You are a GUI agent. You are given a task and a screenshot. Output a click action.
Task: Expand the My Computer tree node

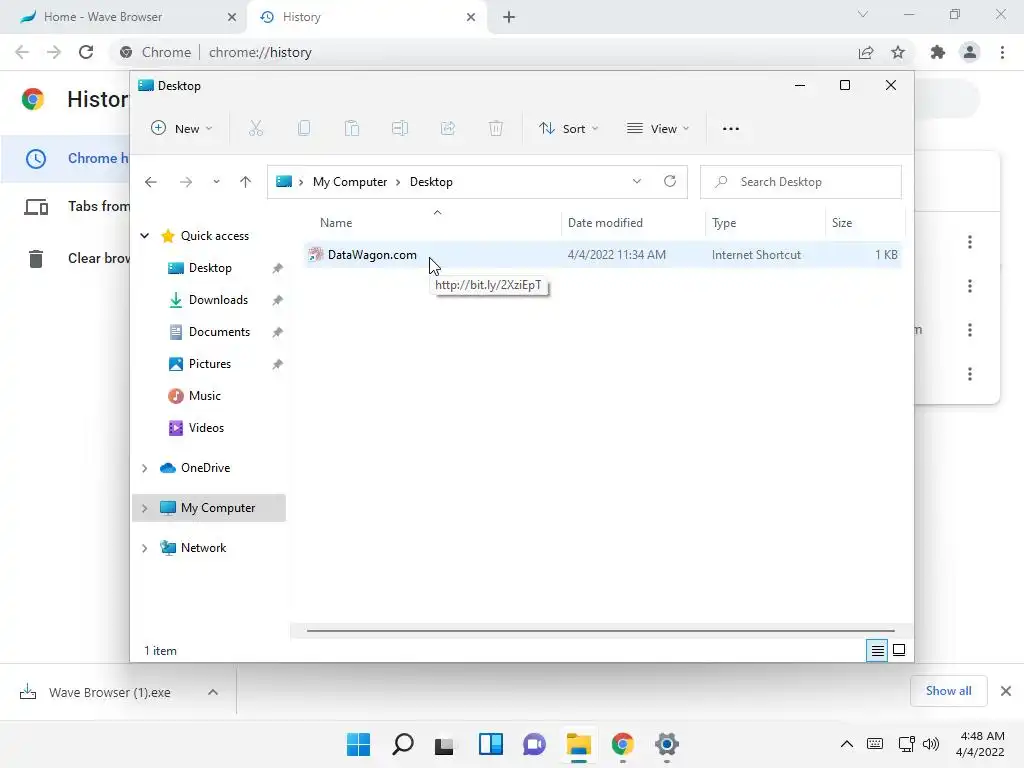(x=145, y=508)
